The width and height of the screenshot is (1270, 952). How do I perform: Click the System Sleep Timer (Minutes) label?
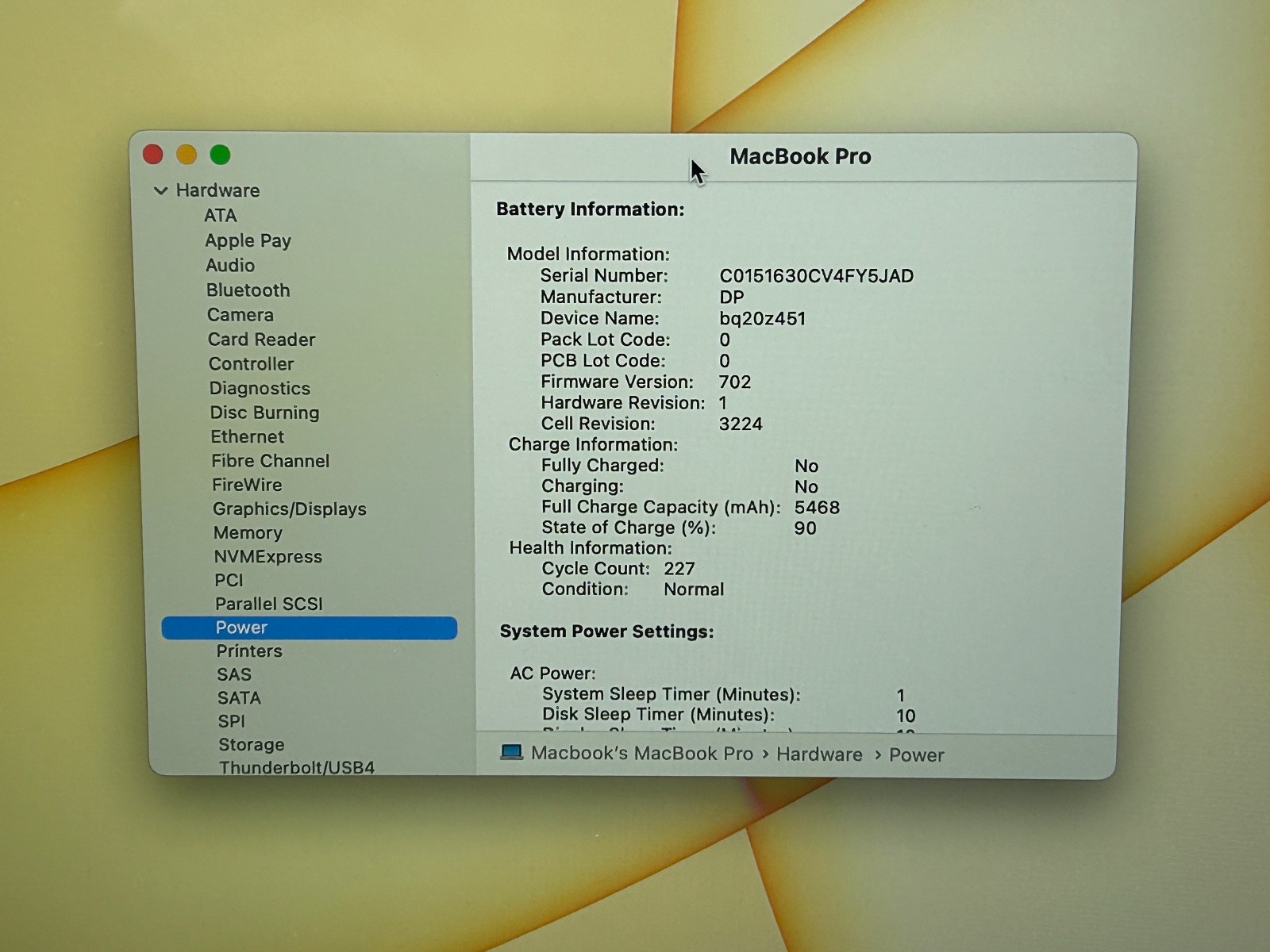click(x=672, y=694)
